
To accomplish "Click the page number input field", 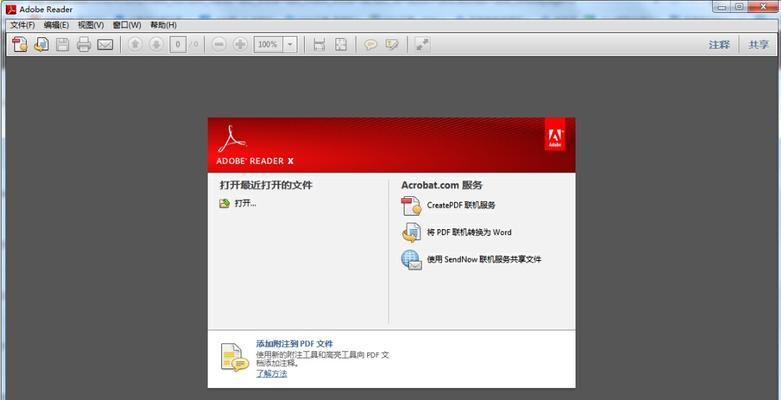I will (178, 44).
